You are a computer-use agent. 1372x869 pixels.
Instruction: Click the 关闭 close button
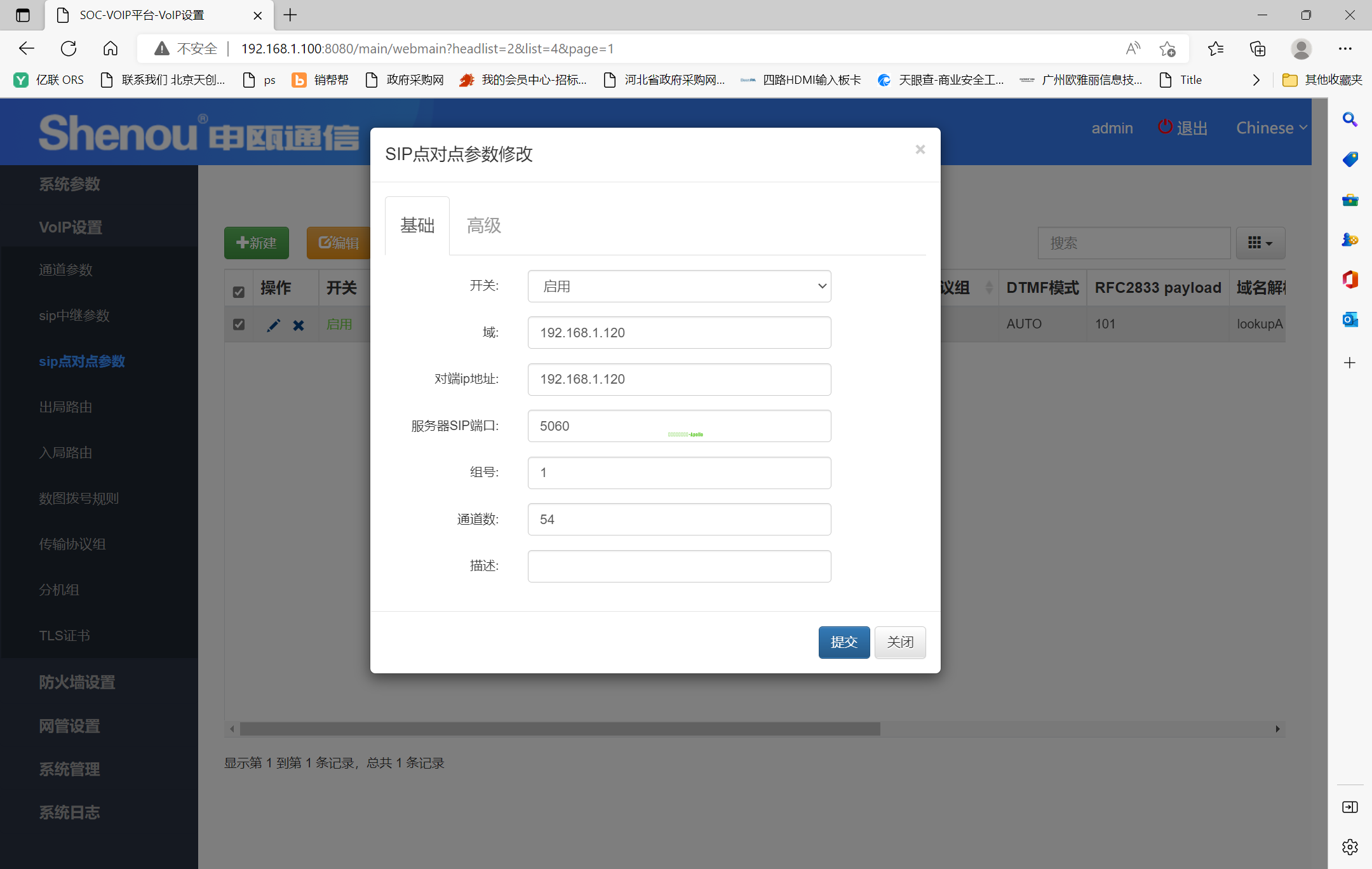(900, 642)
